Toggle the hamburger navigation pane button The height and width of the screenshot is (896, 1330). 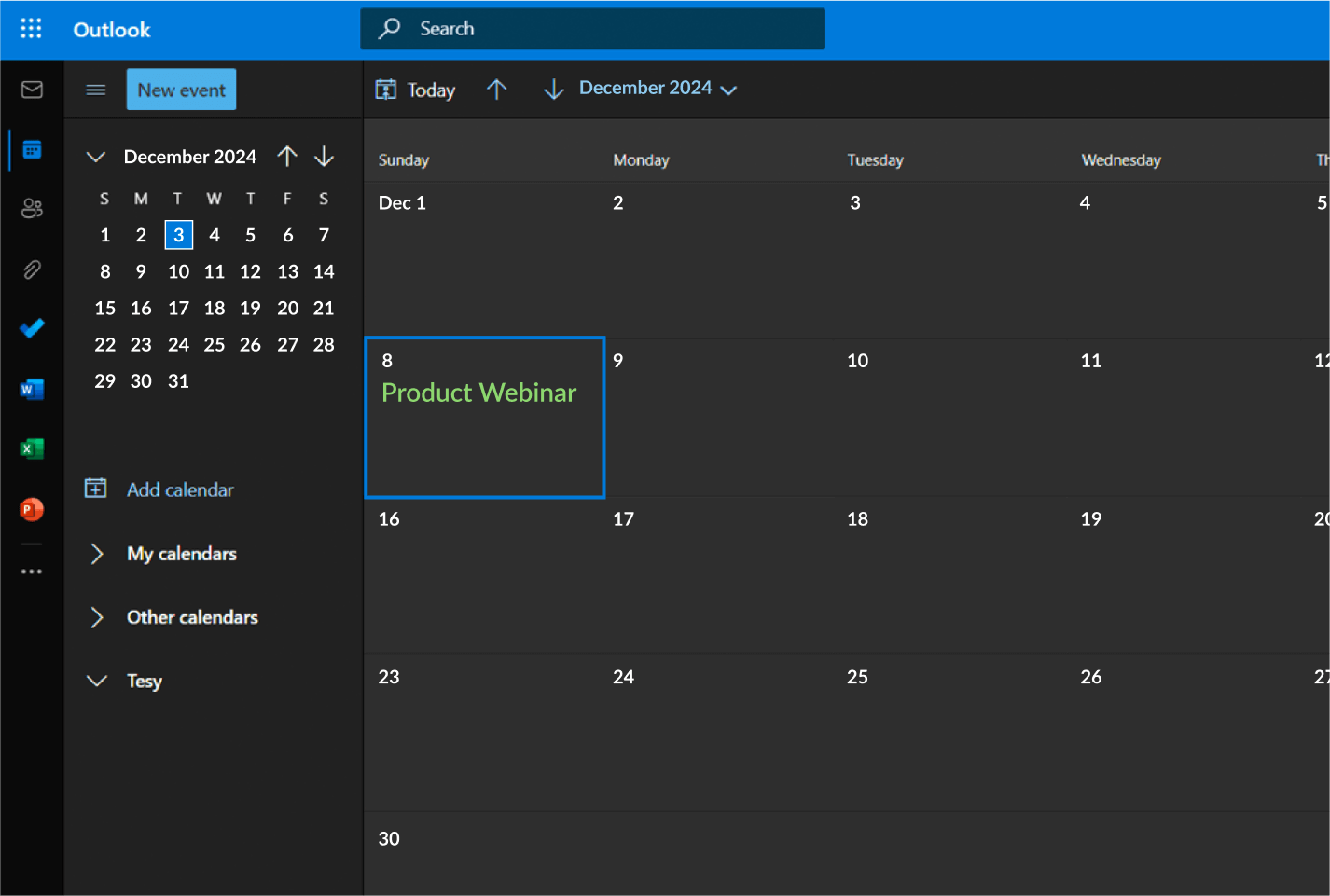click(95, 90)
